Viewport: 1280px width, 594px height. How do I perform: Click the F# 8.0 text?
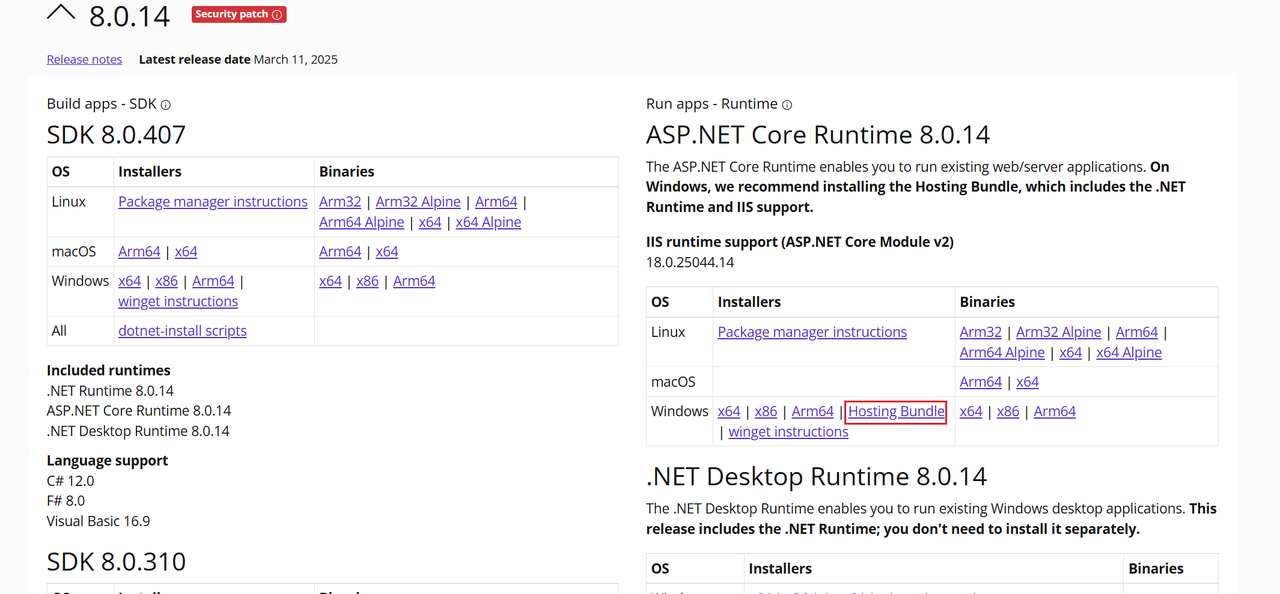pyautogui.click(x=66, y=501)
